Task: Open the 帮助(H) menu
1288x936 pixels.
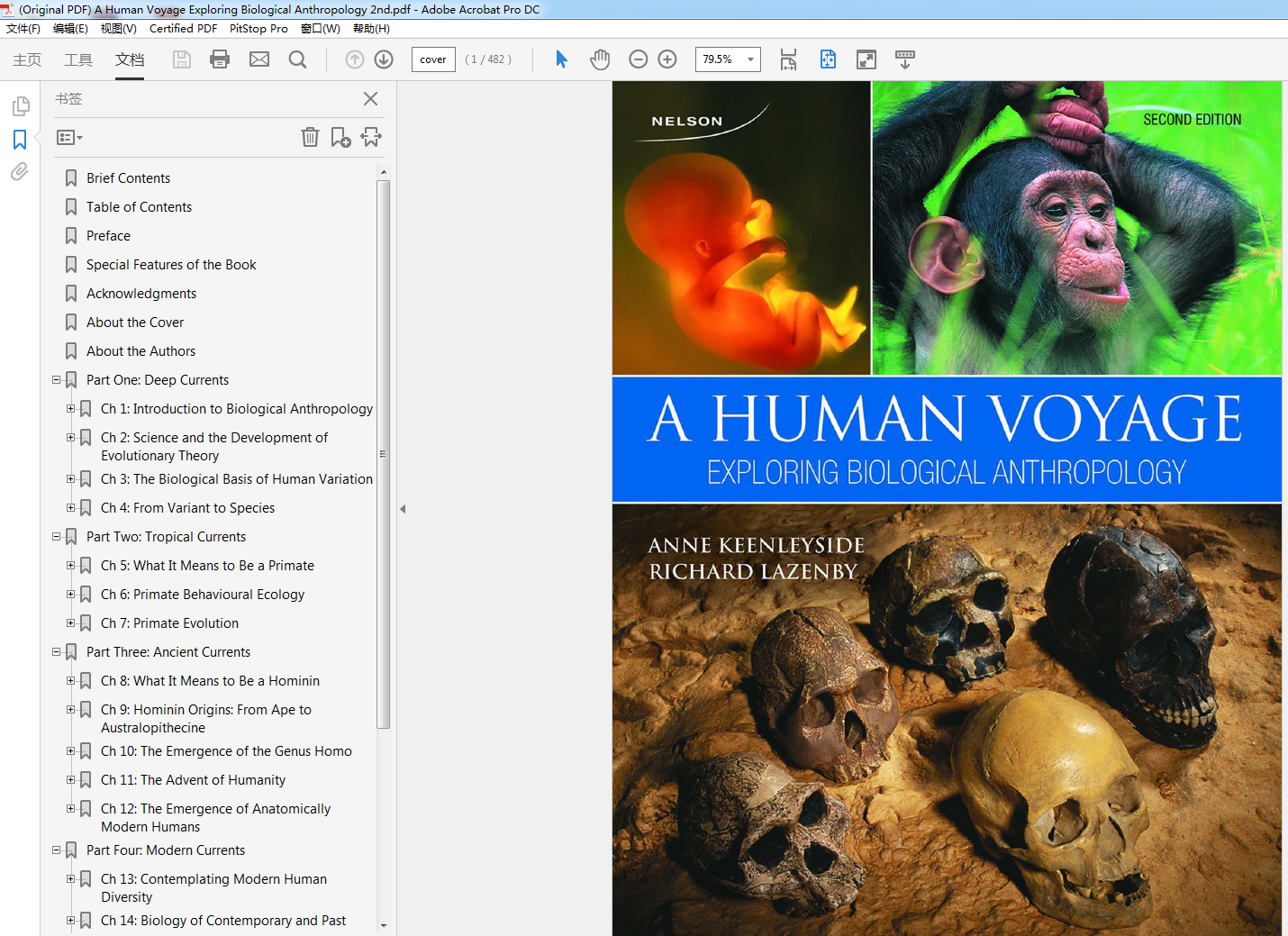Action: 371,29
